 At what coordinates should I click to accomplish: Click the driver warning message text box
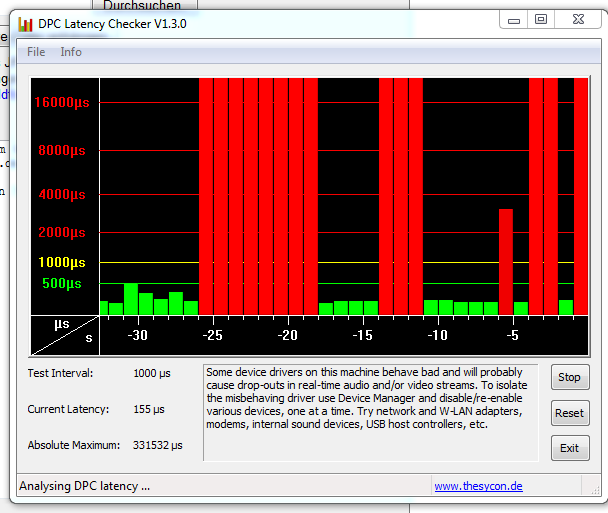click(x=371, y=413)
